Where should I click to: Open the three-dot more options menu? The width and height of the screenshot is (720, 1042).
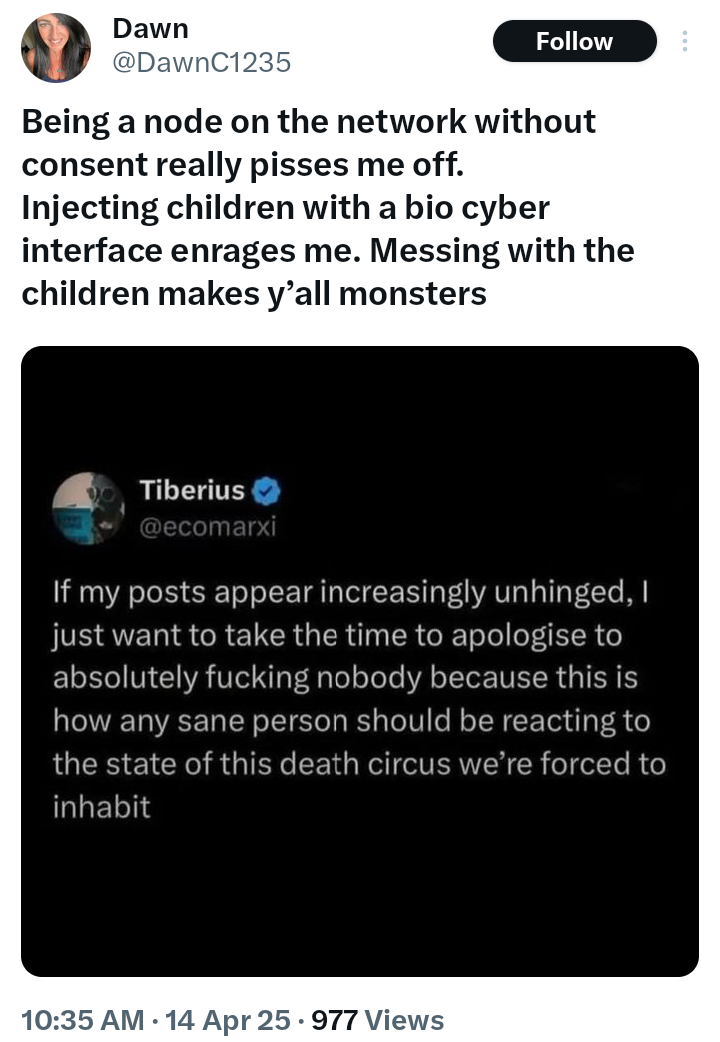coord(685,41)
